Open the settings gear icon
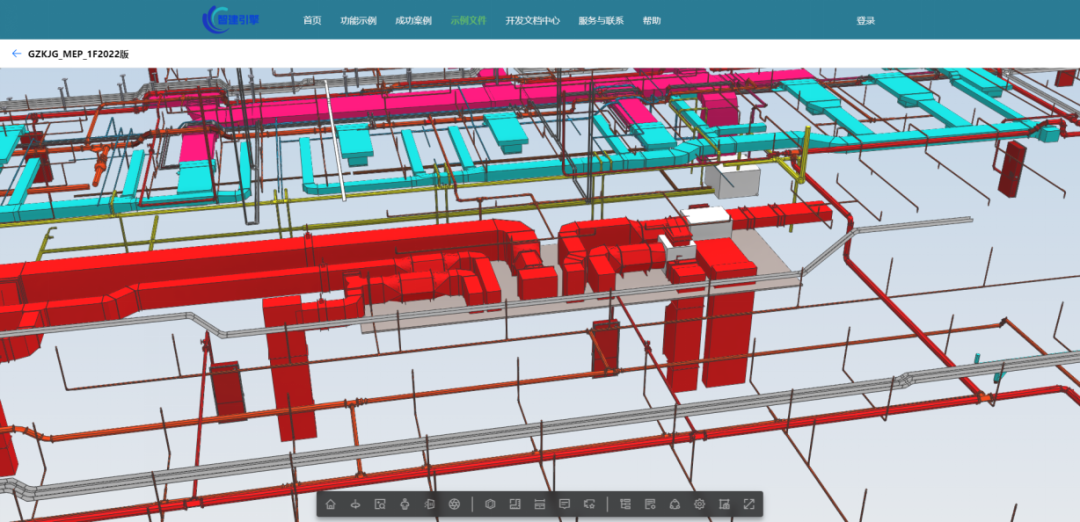This screenshot has width=1080, height=522. coord(700,504)
